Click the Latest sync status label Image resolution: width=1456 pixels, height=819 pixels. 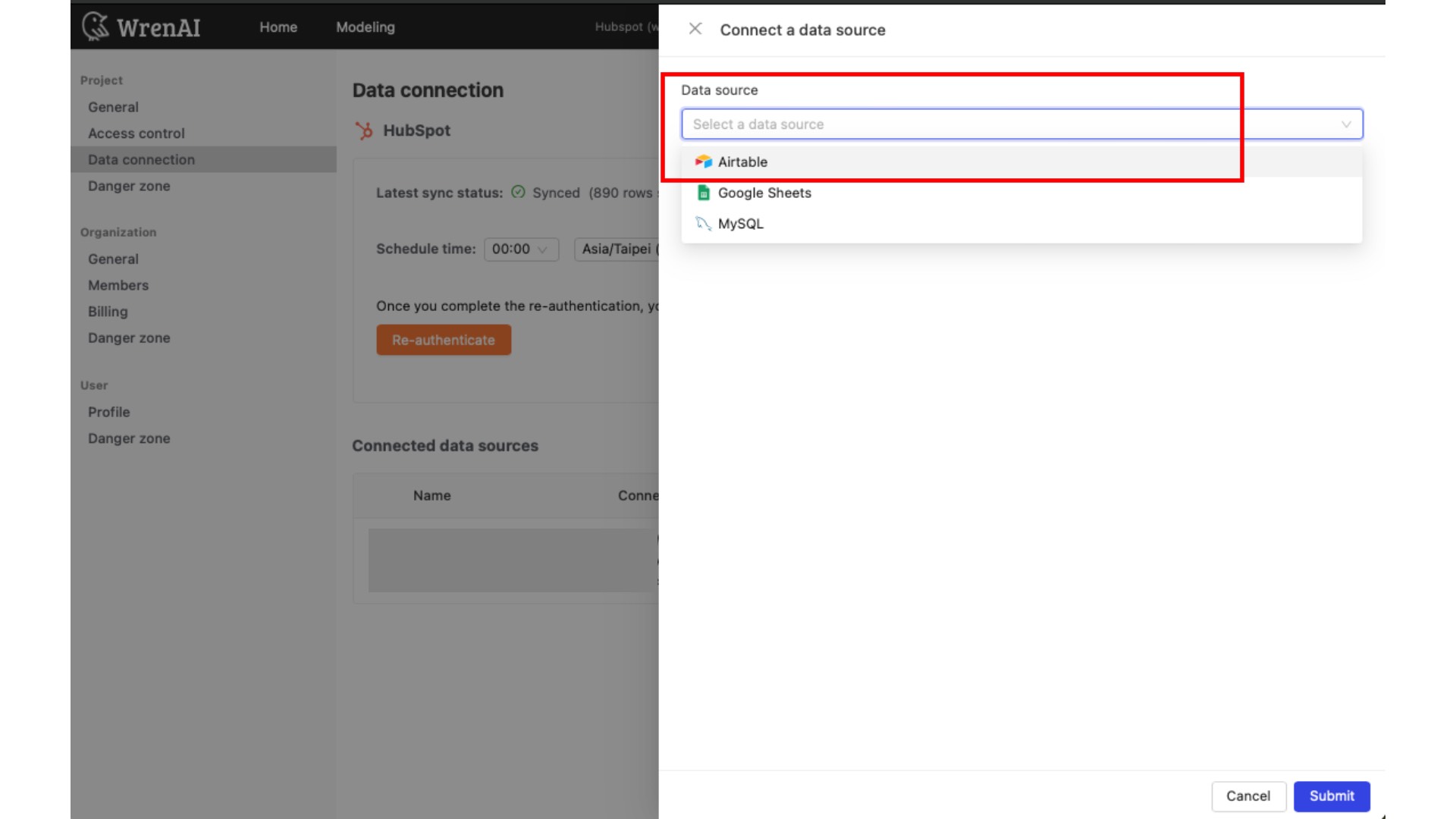pos(439,193)
